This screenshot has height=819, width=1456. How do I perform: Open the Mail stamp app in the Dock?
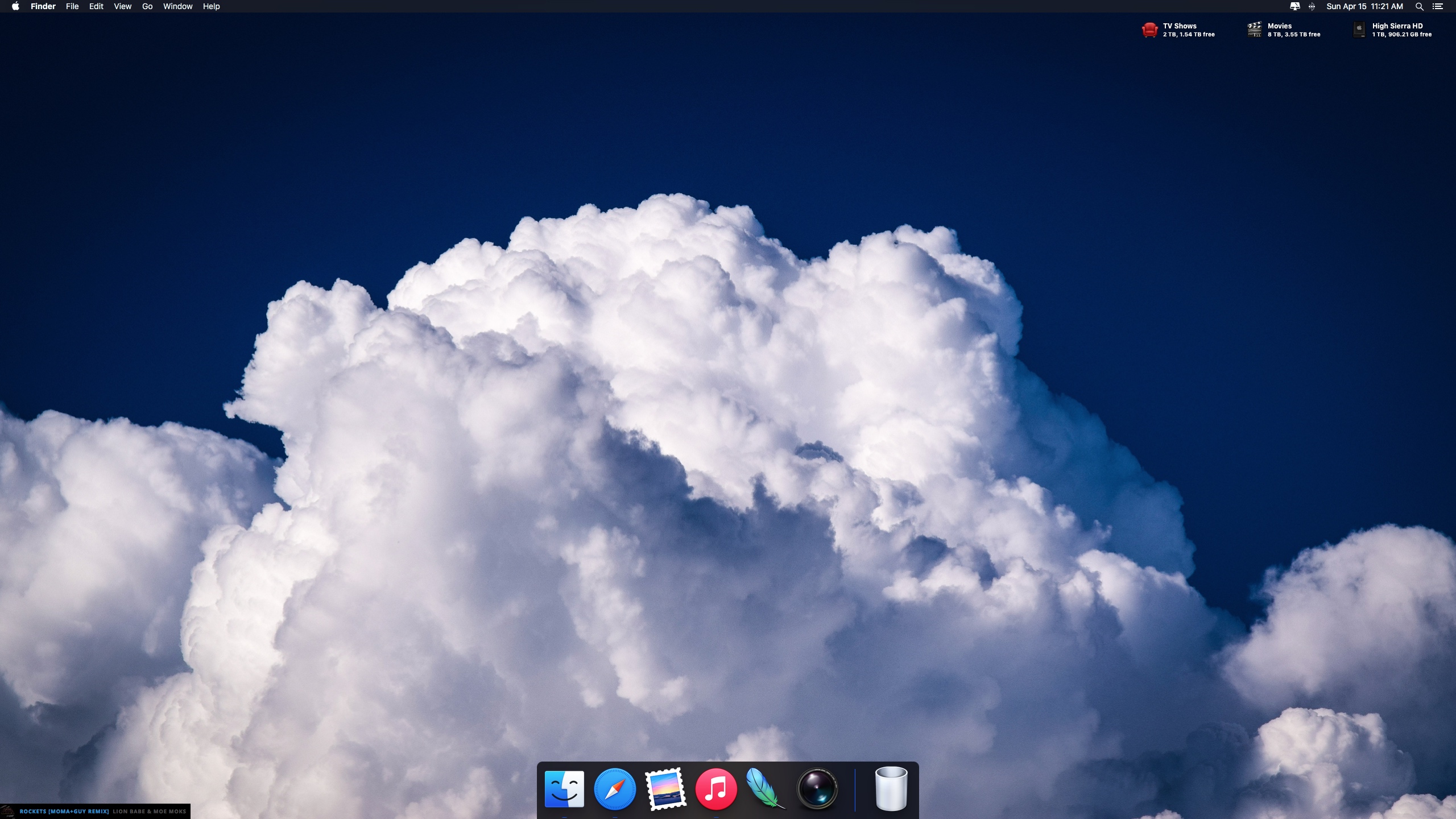pyautogui.click(x=665, y=789)
